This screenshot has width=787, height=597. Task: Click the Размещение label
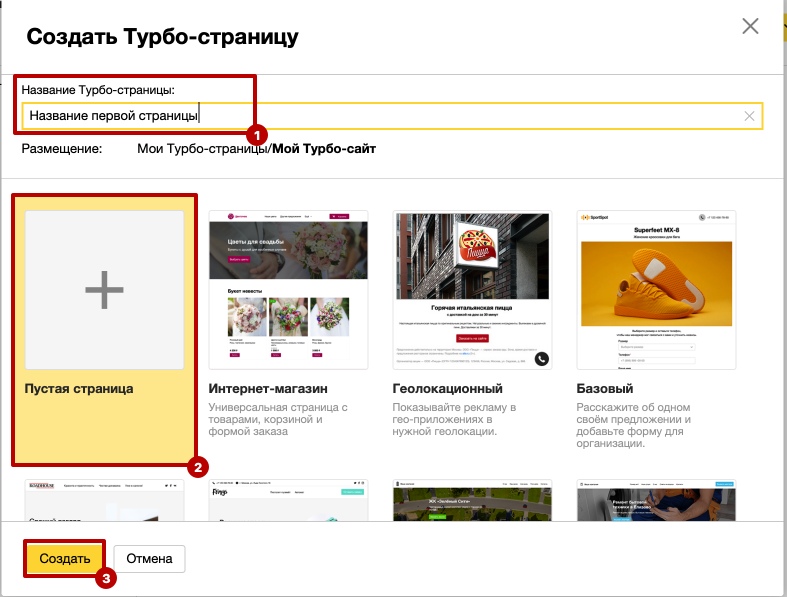pos(62,149)
